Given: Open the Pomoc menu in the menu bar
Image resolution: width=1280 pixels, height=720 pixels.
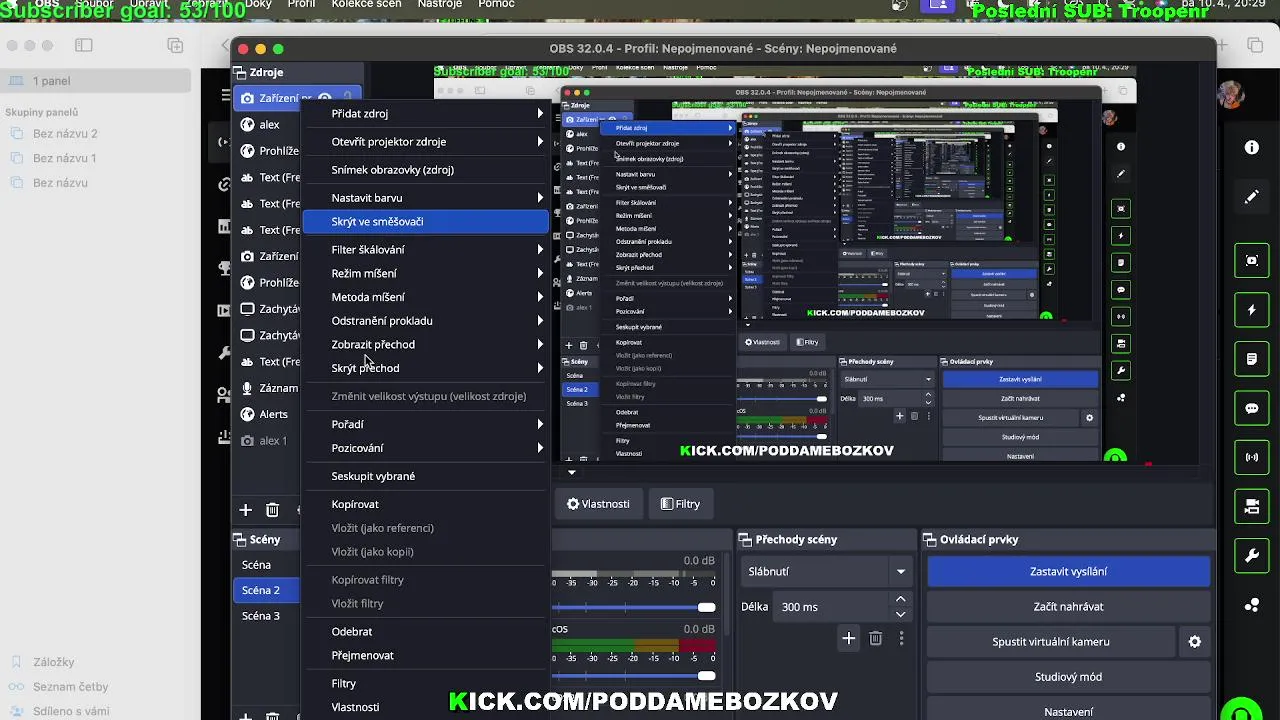Looking at the screenshot, I should pyautogui.click(x=497, y=5).
